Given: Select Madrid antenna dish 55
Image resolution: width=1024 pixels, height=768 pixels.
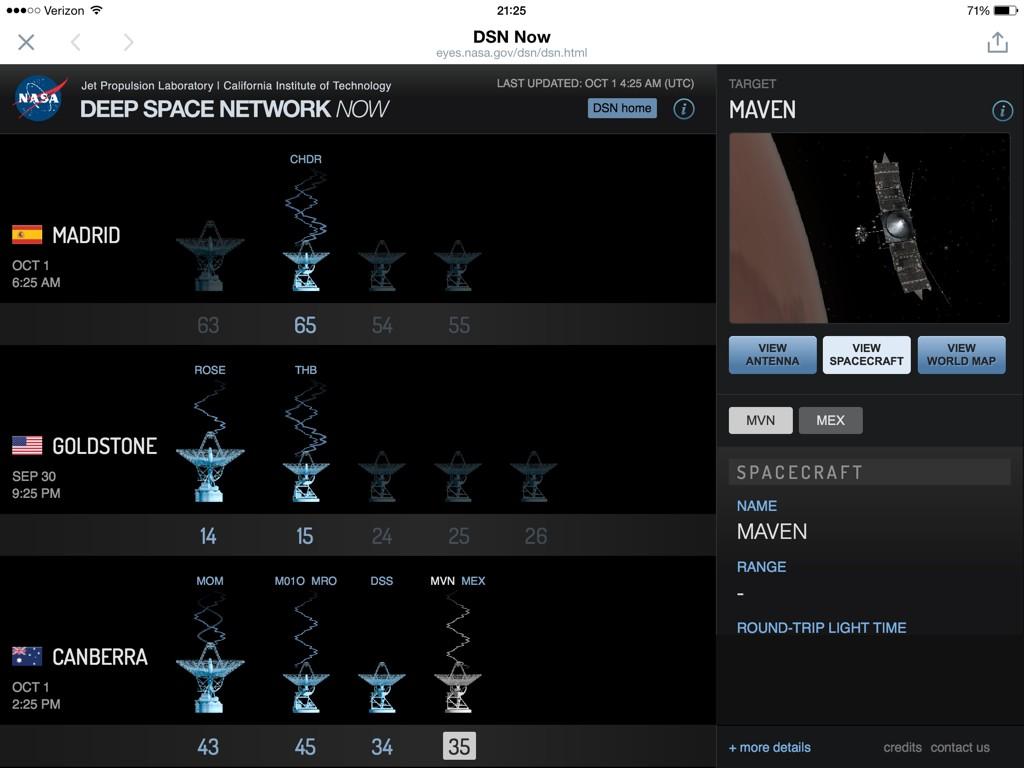Looking at the screenshot, I should pyautogui.click(x=458, y=266).
